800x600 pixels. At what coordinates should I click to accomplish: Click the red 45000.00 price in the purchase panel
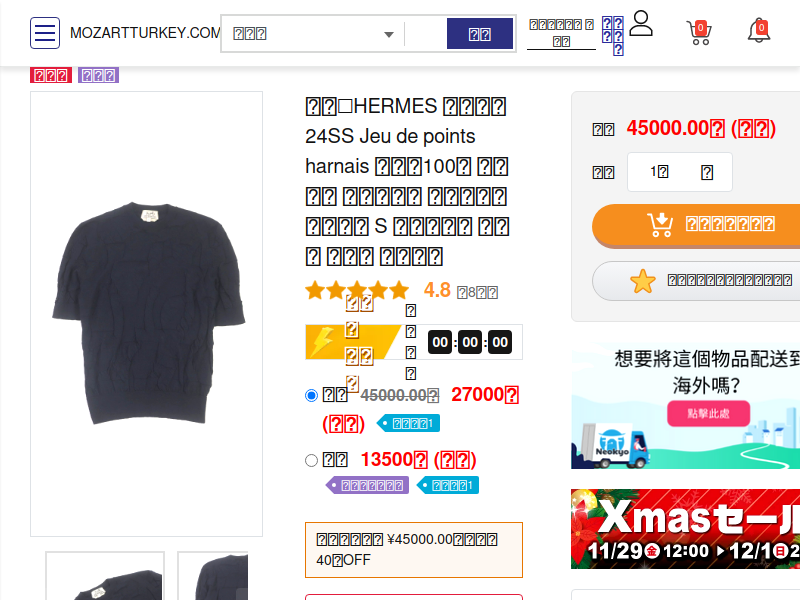click(x=701, y=129)
